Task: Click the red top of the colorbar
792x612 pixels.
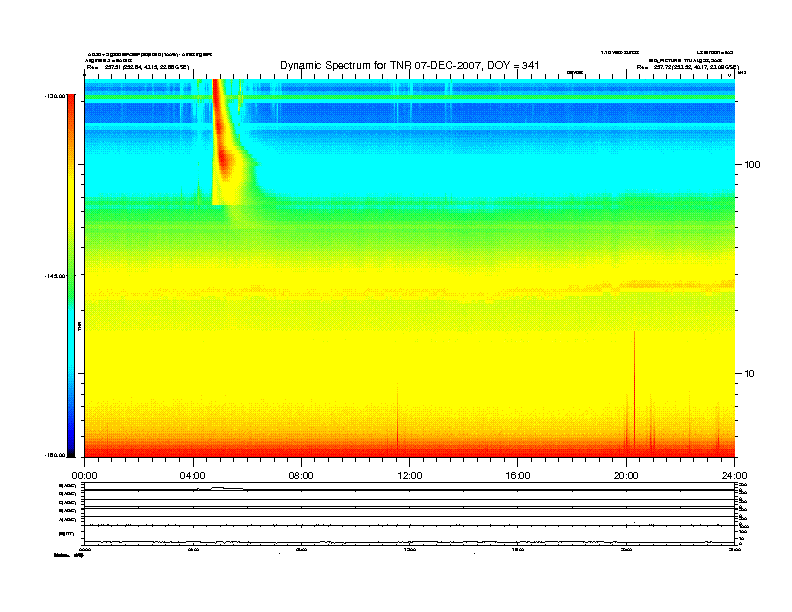Action: (x=71, y=104)
